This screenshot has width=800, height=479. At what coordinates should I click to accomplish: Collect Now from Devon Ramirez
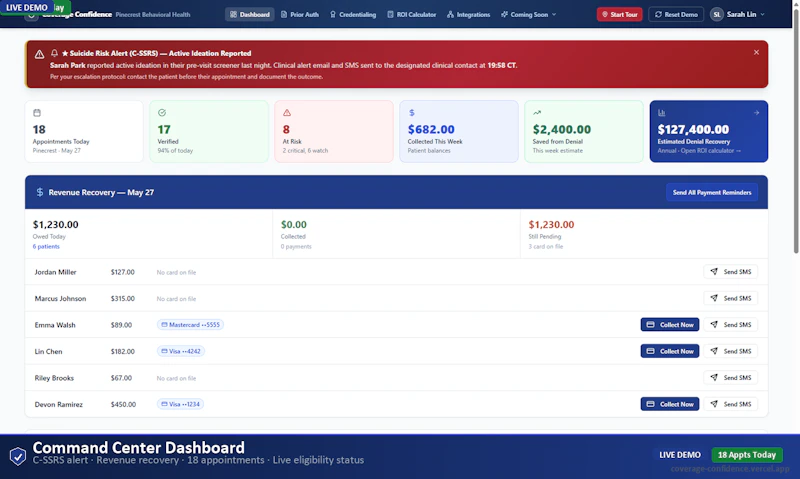(670, 405)
